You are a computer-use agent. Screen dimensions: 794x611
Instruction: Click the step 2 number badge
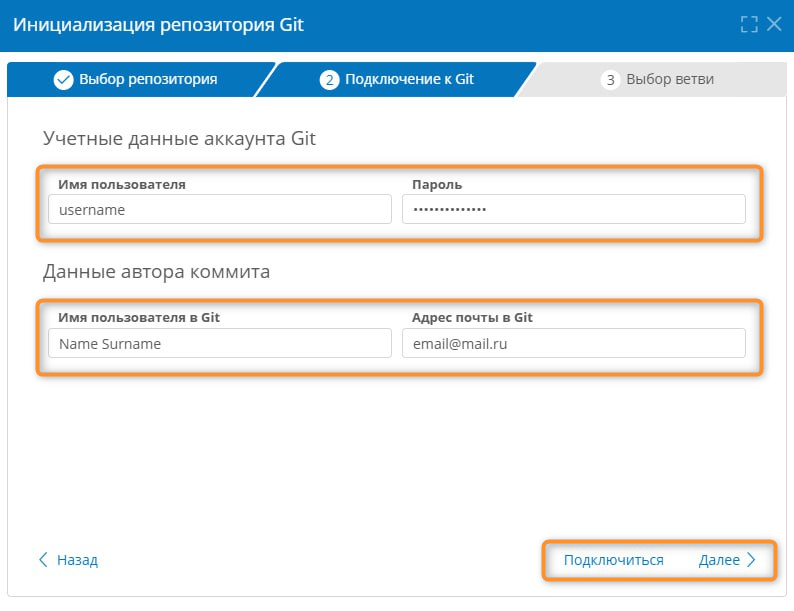[329, 80]
